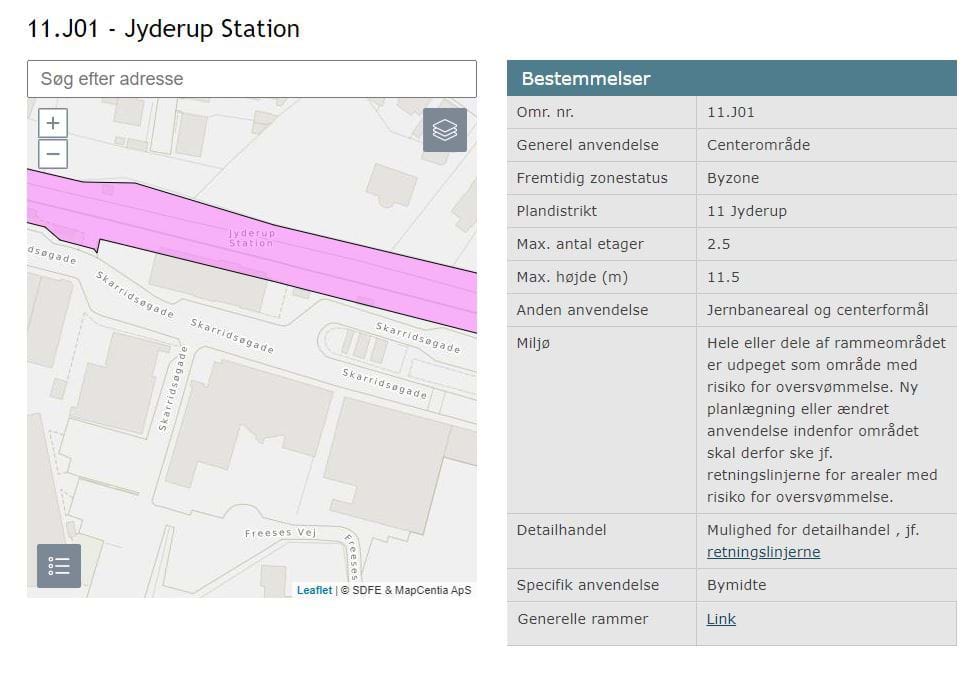Viewport: 977px width, 673px height.
Task: Click the 11.J01 - Jyderup Station heading
Action: point(163,29)
